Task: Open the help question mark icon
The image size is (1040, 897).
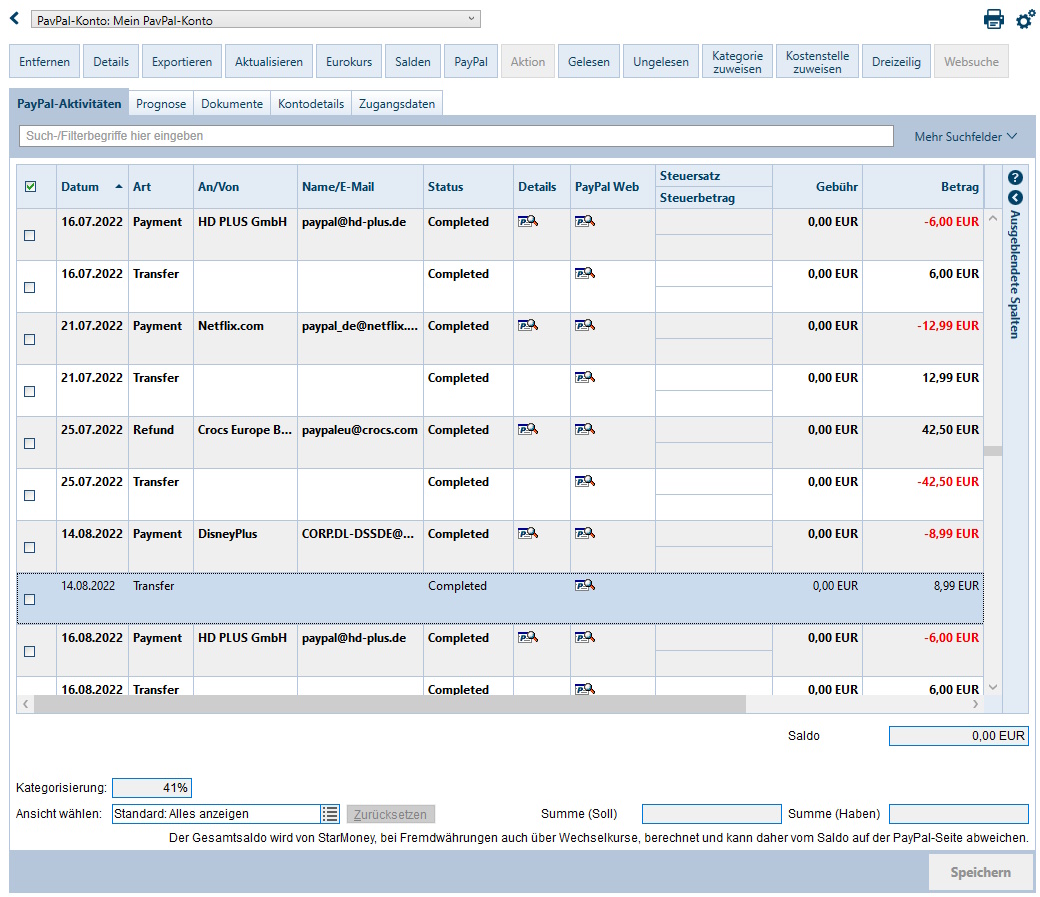Action: pos(1015,177)
